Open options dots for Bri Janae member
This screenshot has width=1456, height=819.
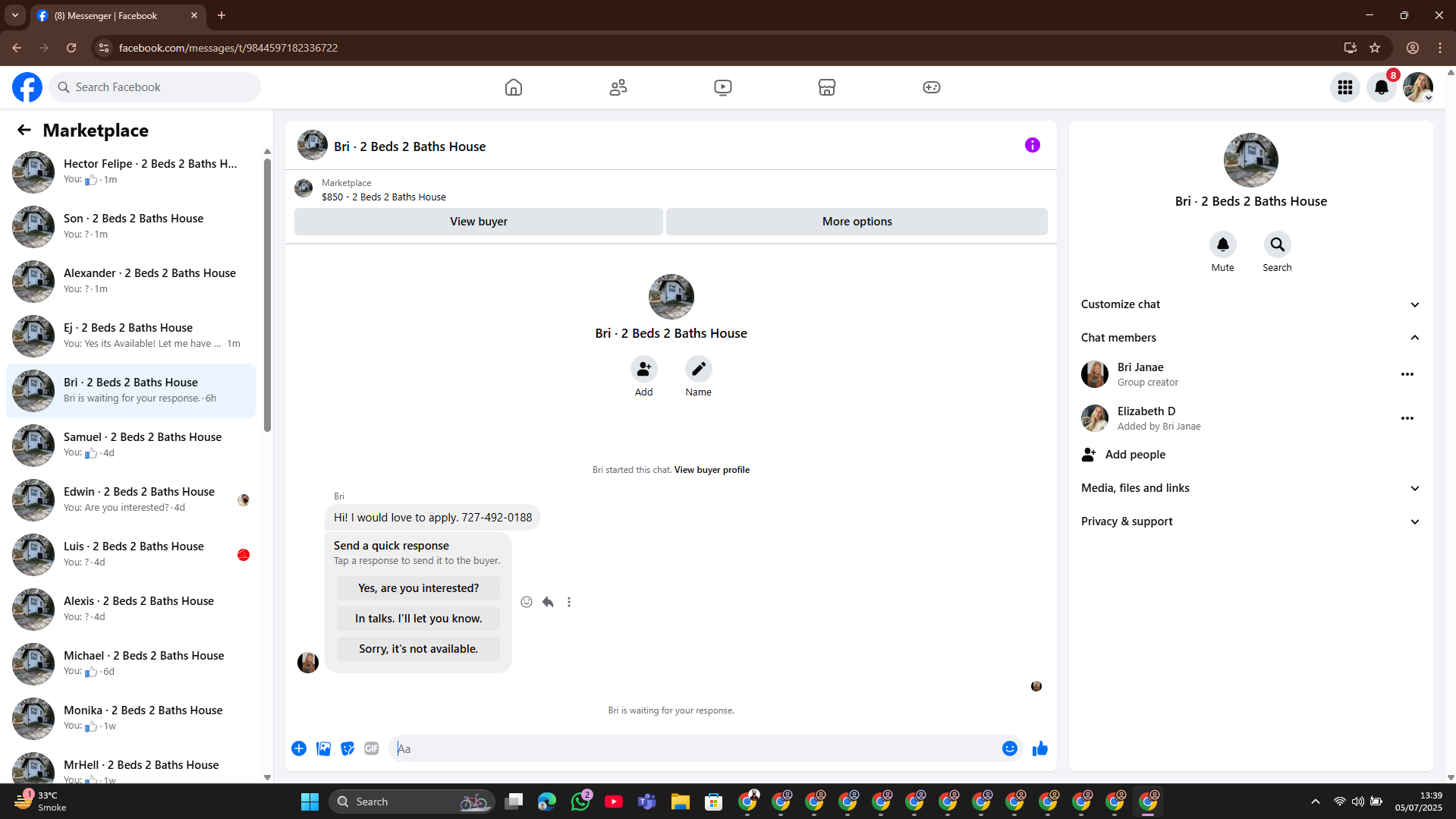[x=1407, y=374]
